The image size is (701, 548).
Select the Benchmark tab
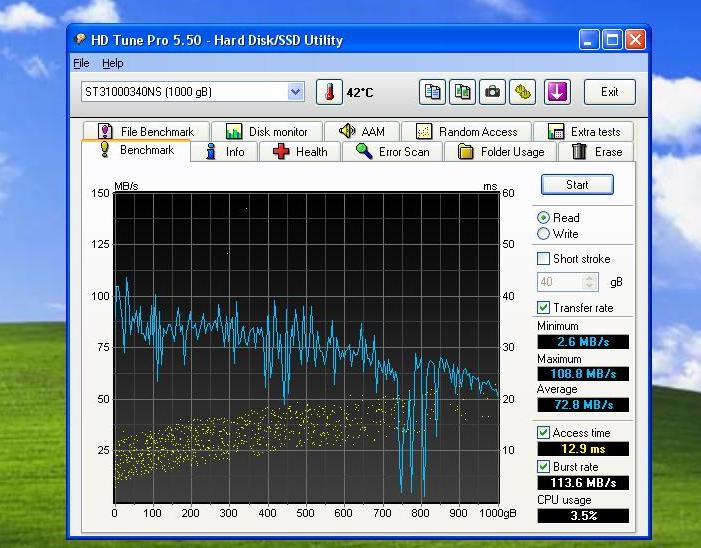tap(136, 150)
